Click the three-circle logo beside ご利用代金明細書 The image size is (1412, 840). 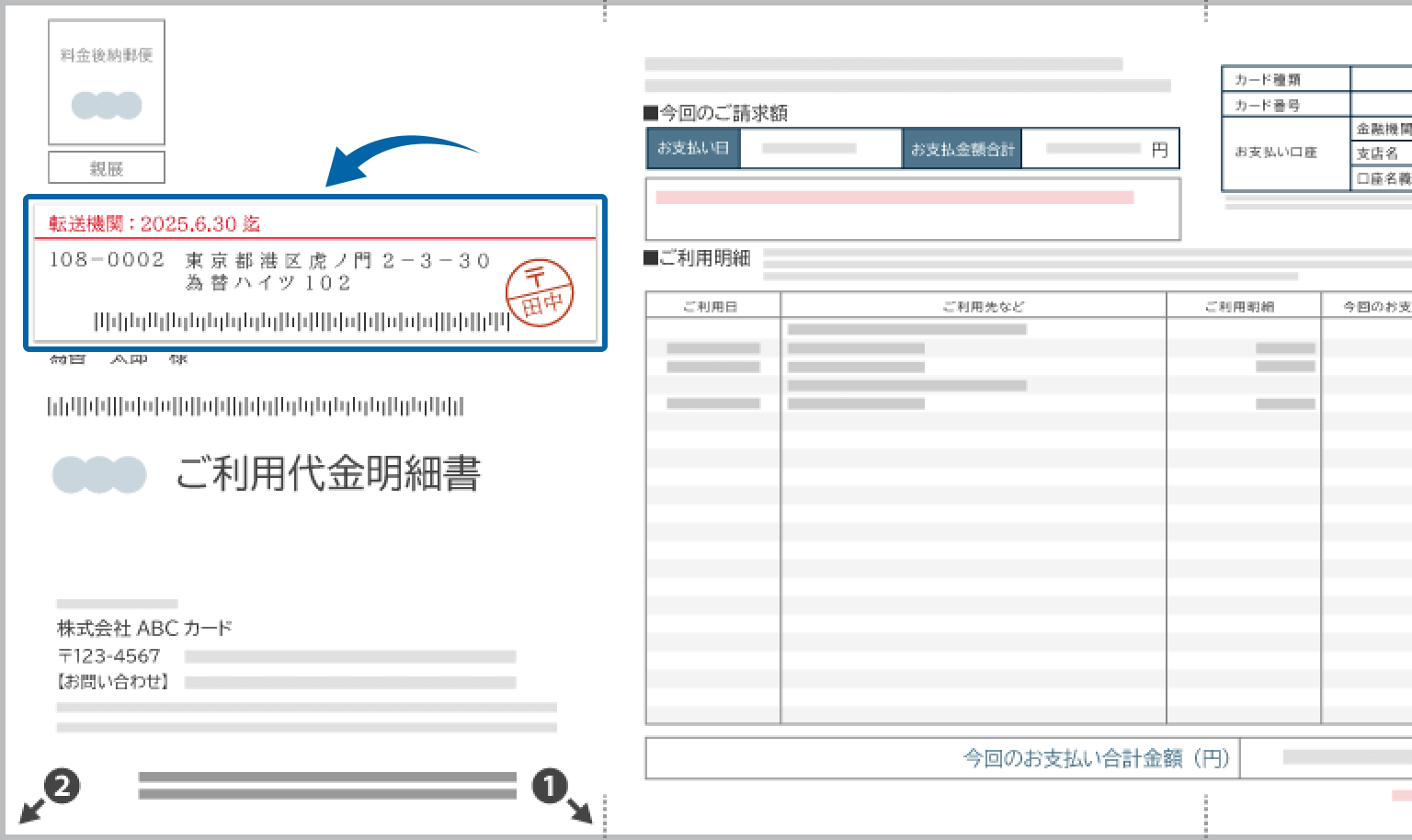pos(99,474)
